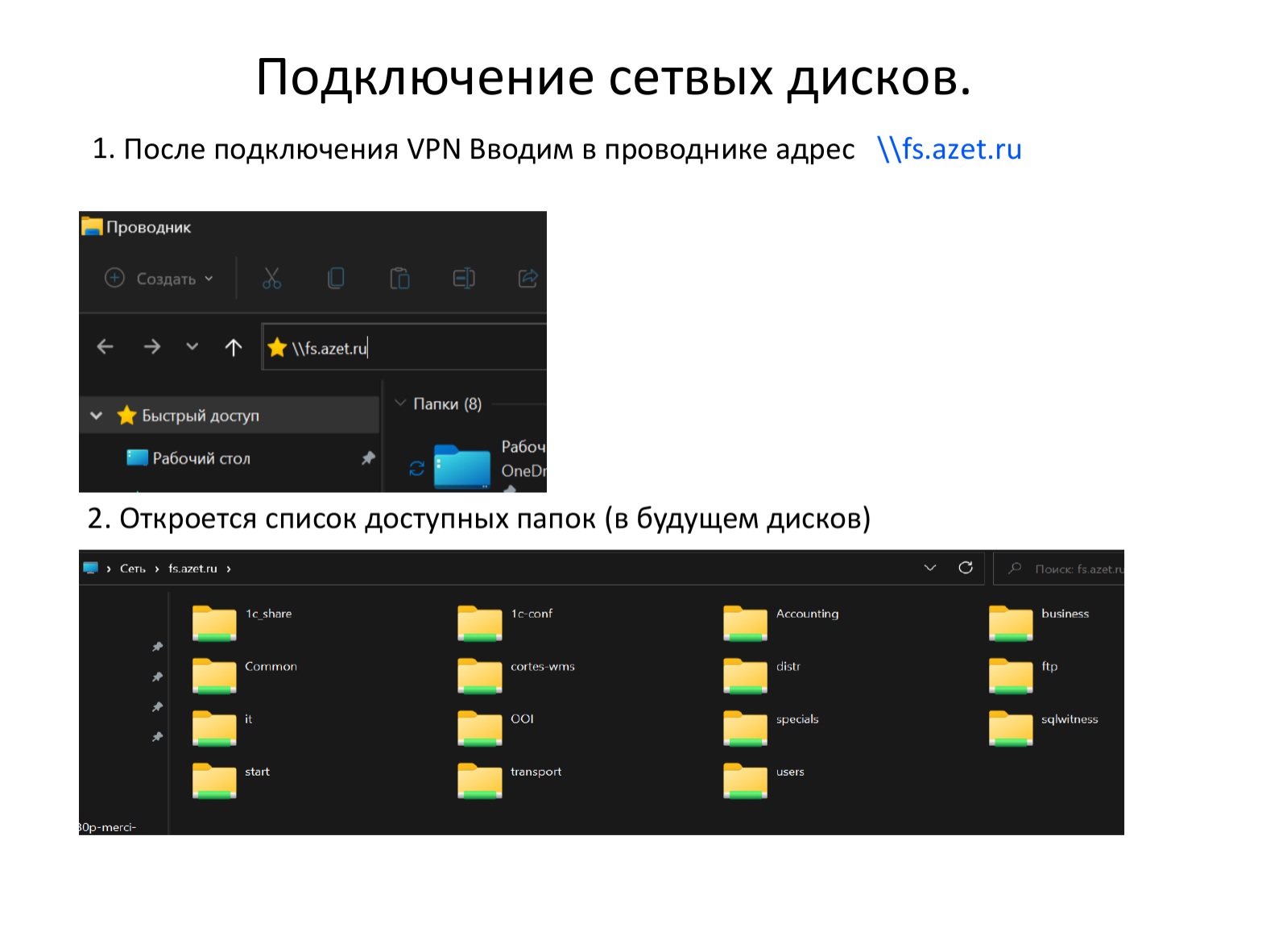Click the Share icon in toolbar

[527, 279]
